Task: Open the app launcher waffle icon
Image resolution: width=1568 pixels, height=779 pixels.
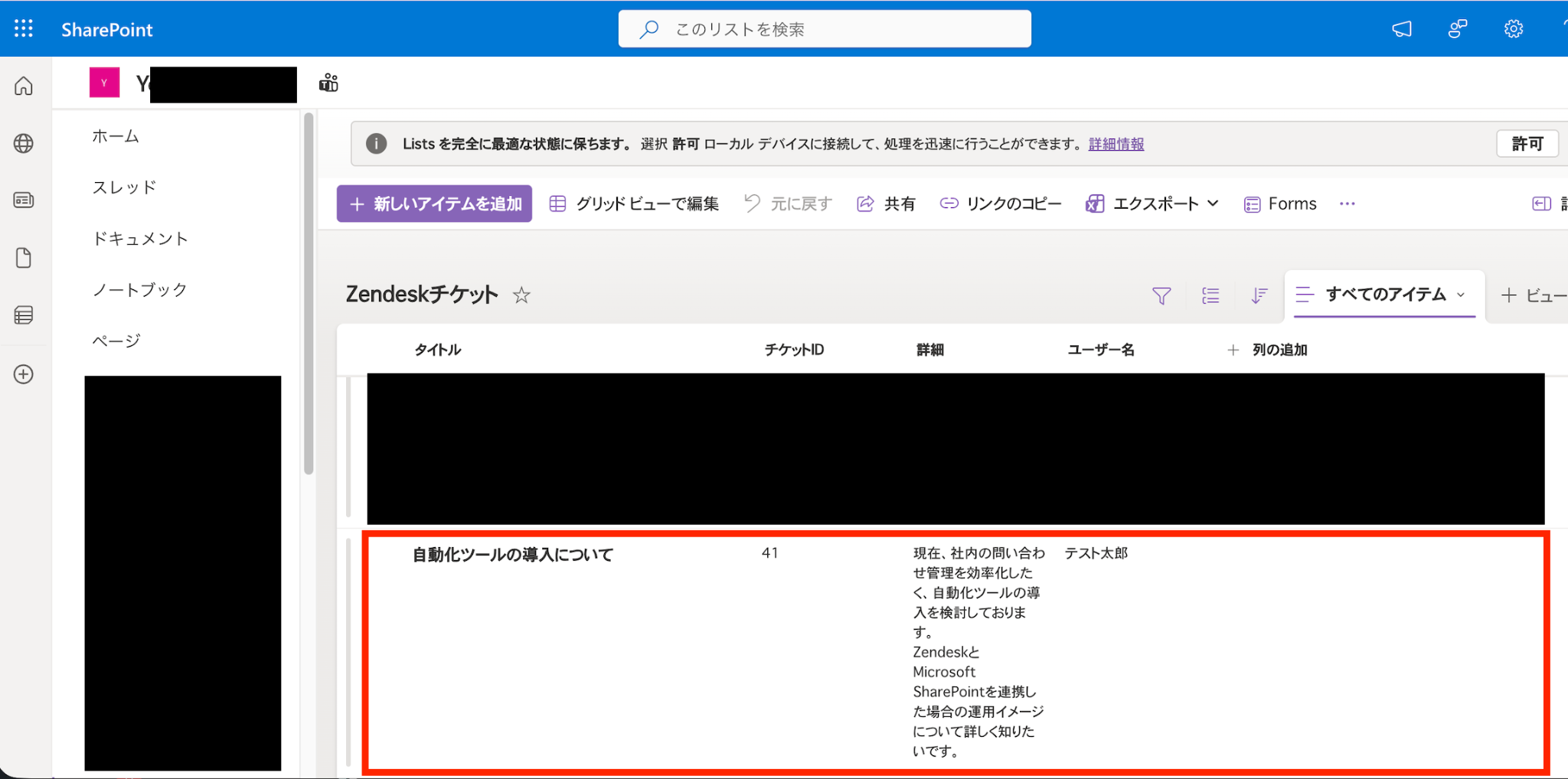Action: 24,29
